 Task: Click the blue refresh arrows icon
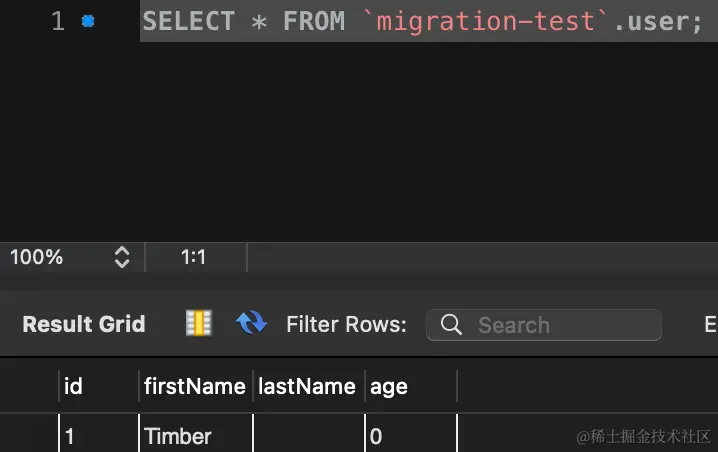pos(251,322)
